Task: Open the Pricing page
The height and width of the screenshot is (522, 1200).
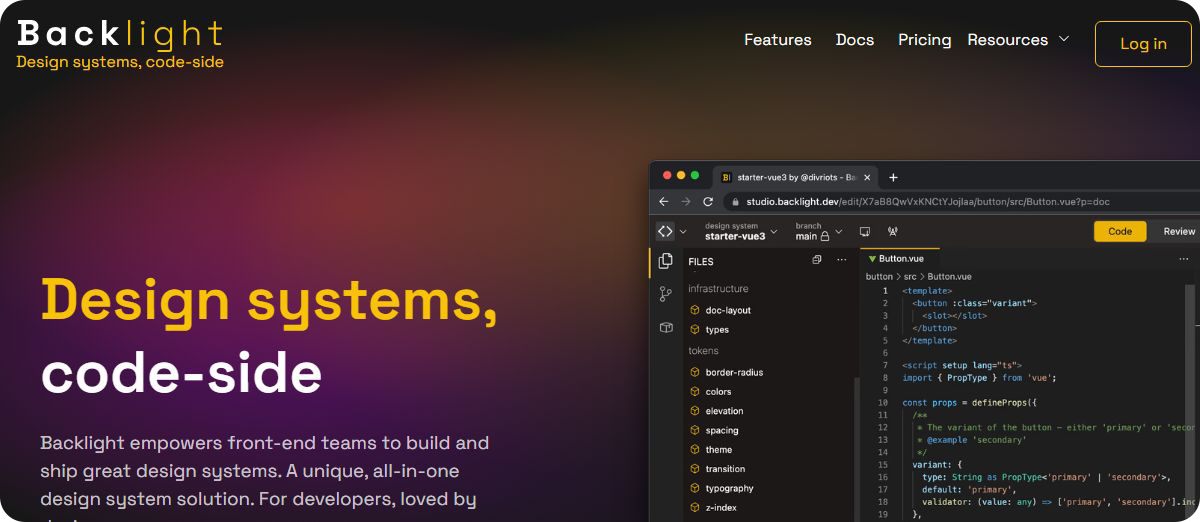Action: 924,40
